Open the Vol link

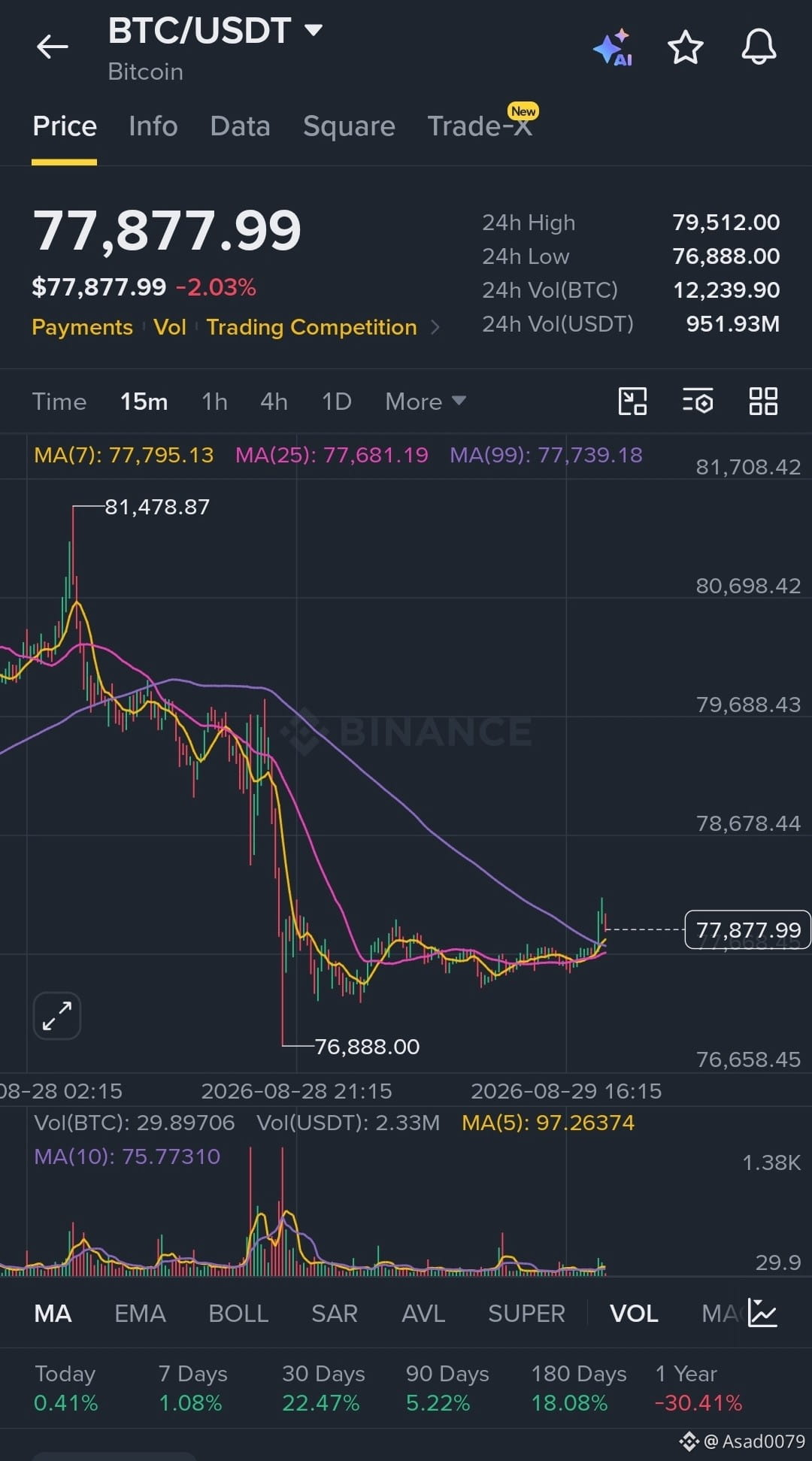point(170,327)
